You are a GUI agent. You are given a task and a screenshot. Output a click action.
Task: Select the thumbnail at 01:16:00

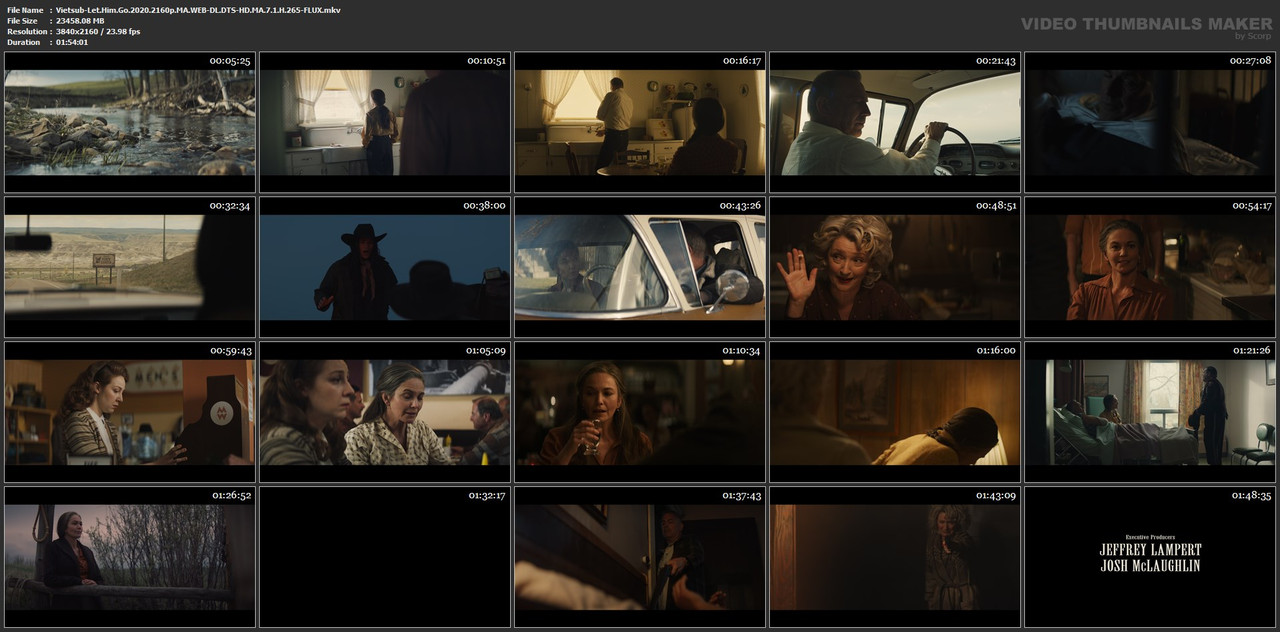(895, 412)
